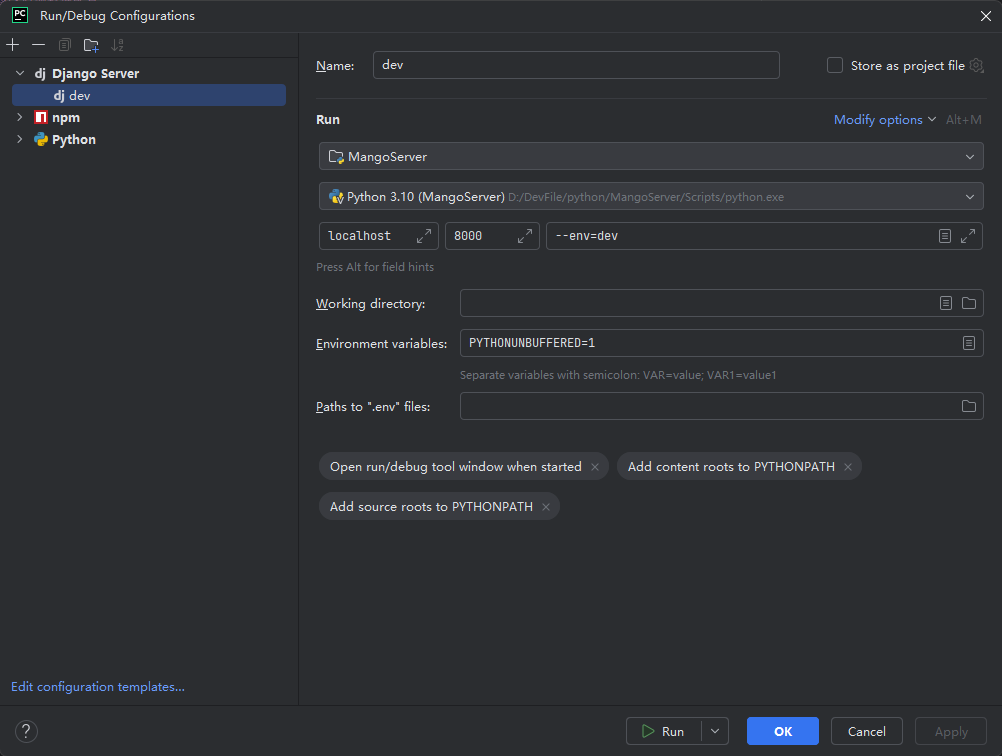Click the OK button

click(782, 731)
